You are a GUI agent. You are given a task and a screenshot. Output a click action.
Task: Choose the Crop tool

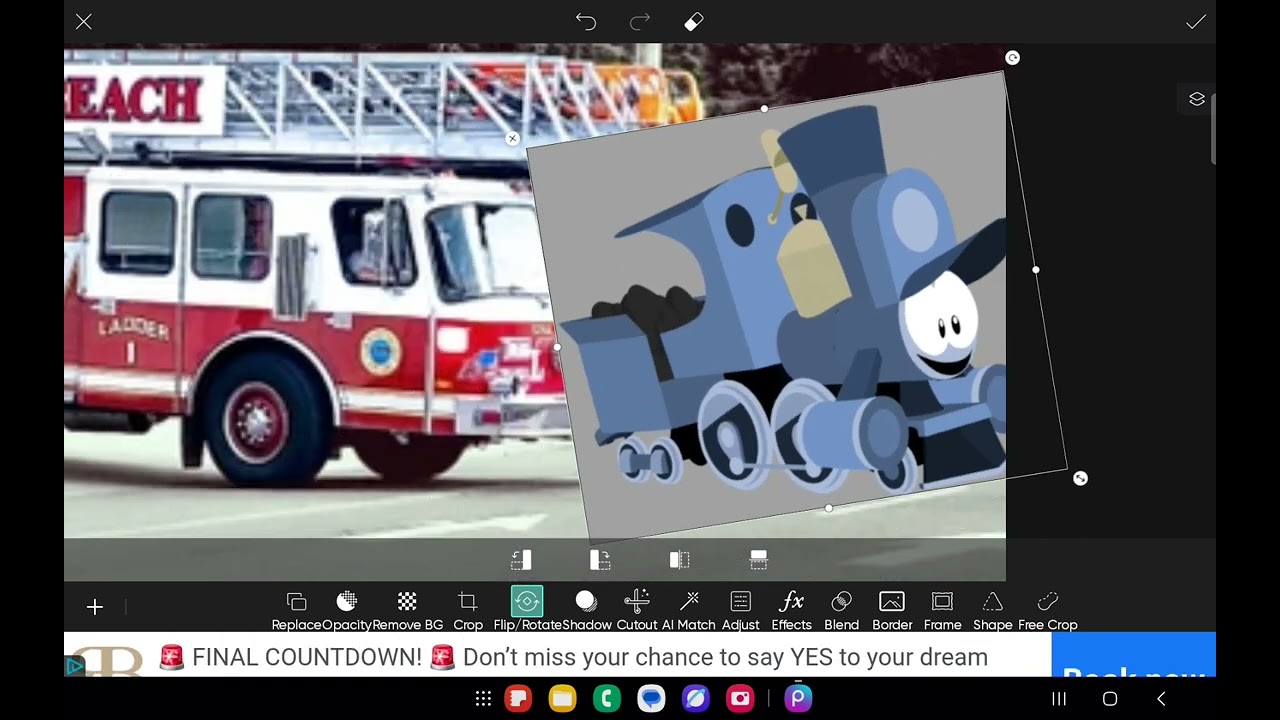coord(468,610)
